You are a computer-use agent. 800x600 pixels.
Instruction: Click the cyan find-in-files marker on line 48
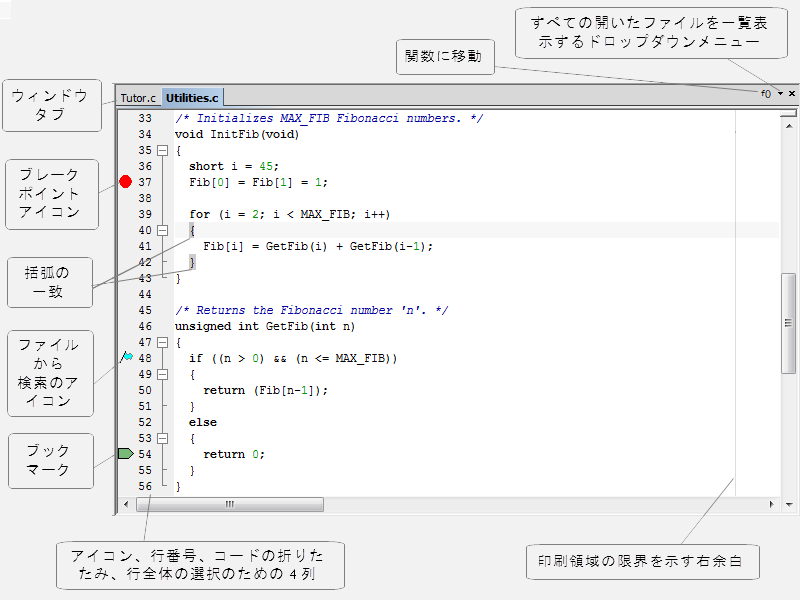(126, 358)
